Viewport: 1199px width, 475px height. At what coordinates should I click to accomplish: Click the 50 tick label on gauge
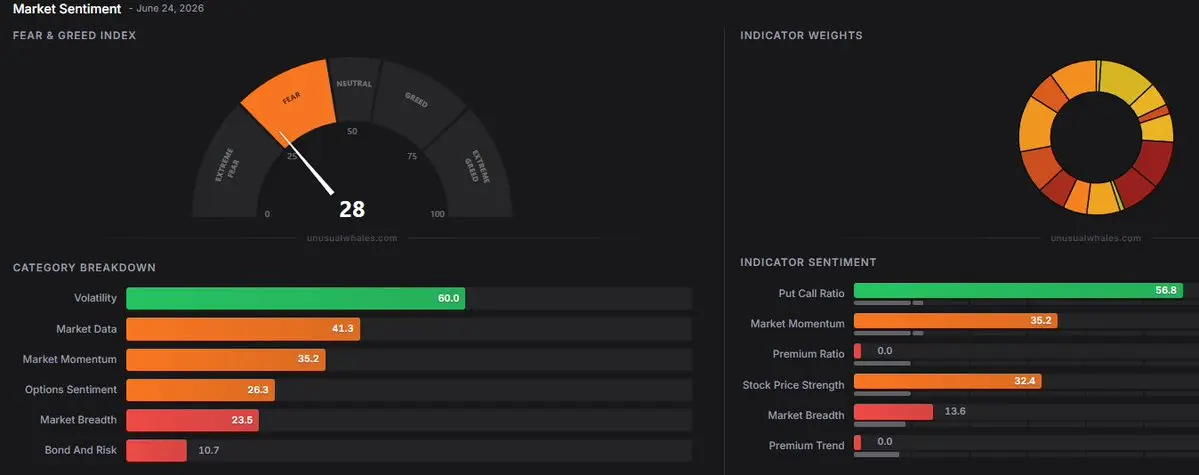352,132
